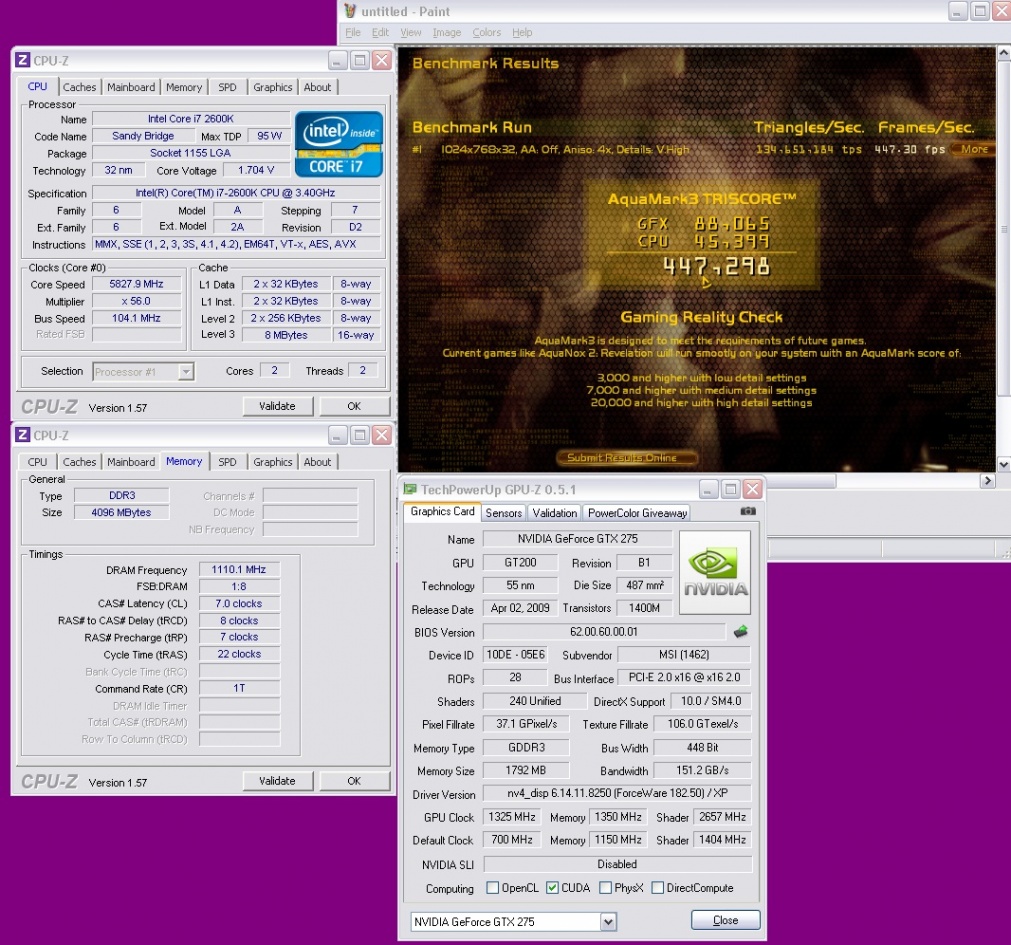Open the Colors menu in Paint

[487, 32]
